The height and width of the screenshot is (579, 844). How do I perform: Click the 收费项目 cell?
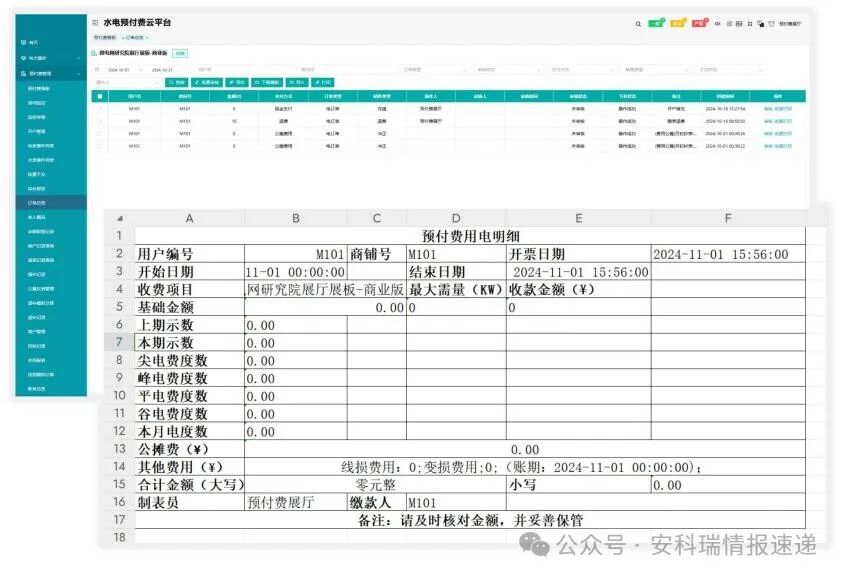[189, 289]
